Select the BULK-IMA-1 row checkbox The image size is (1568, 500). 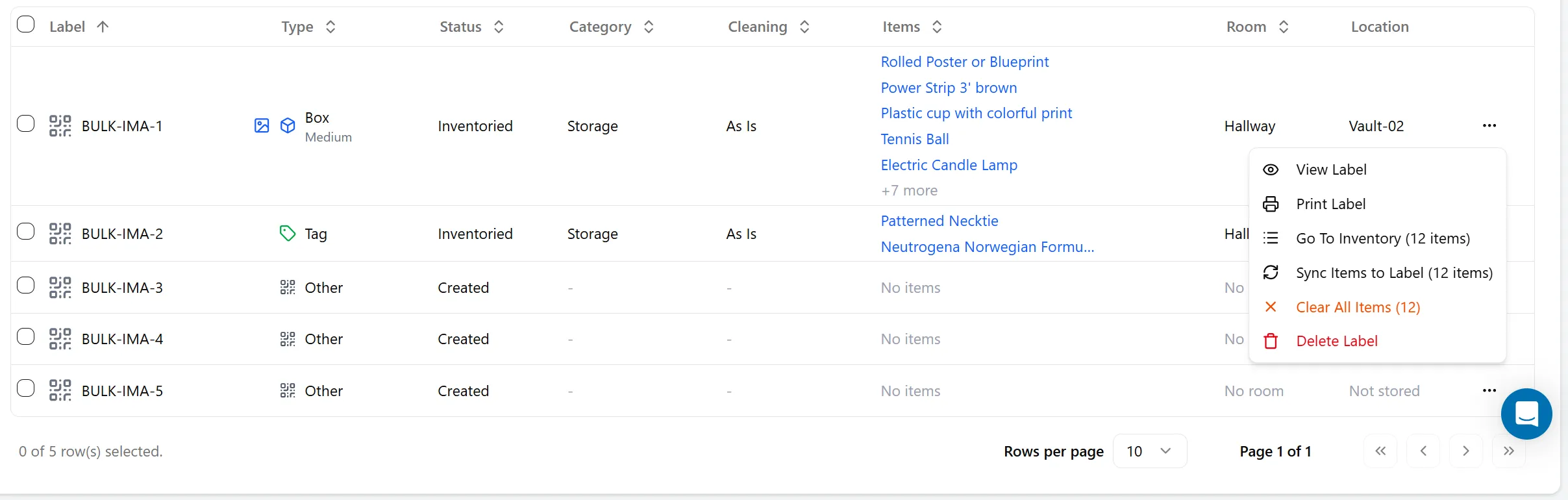(26, 123)
